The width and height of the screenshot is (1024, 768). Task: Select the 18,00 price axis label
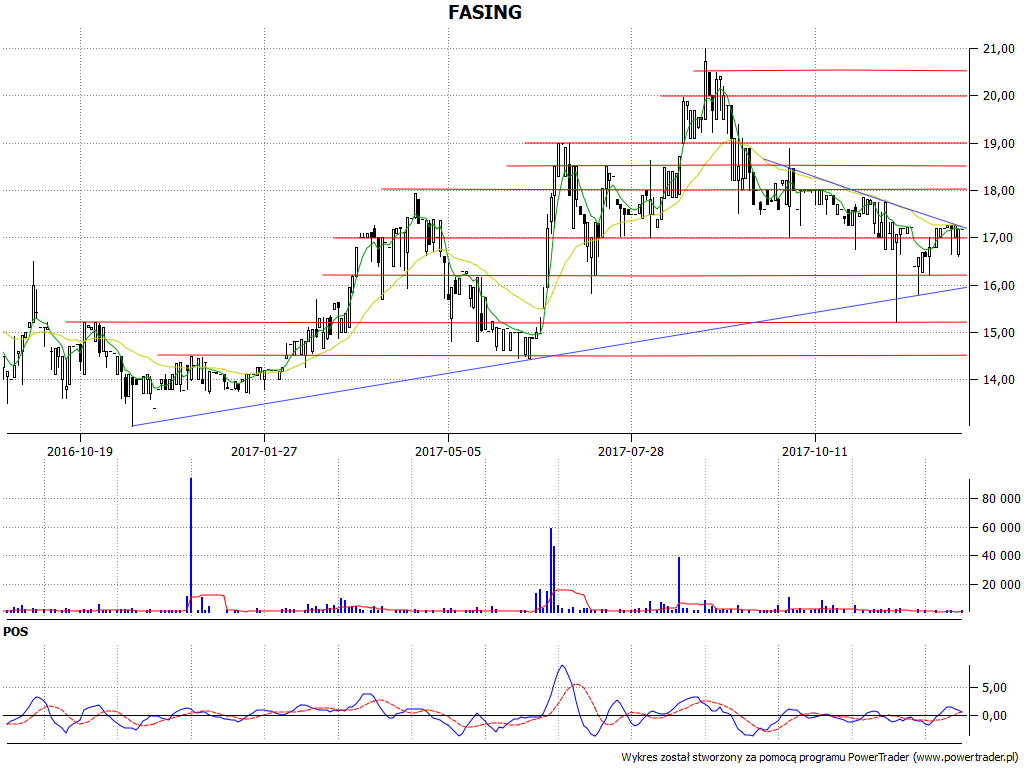click(x=999, y=191)
